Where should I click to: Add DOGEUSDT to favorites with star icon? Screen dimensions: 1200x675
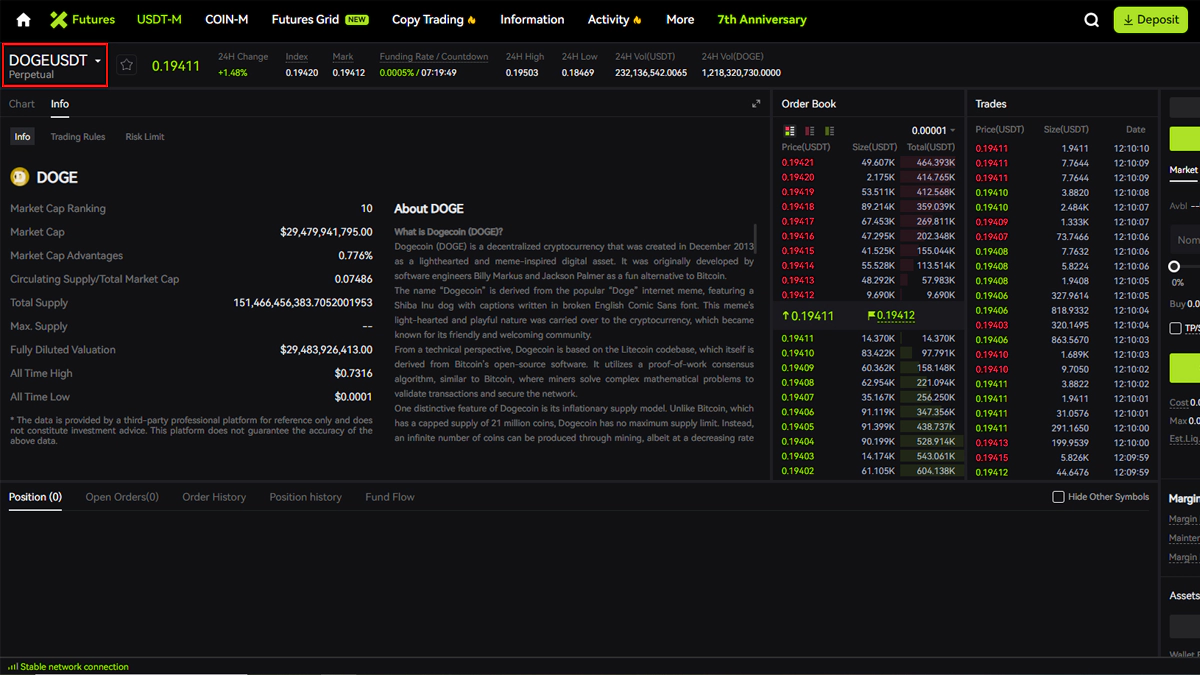(126, 65)
